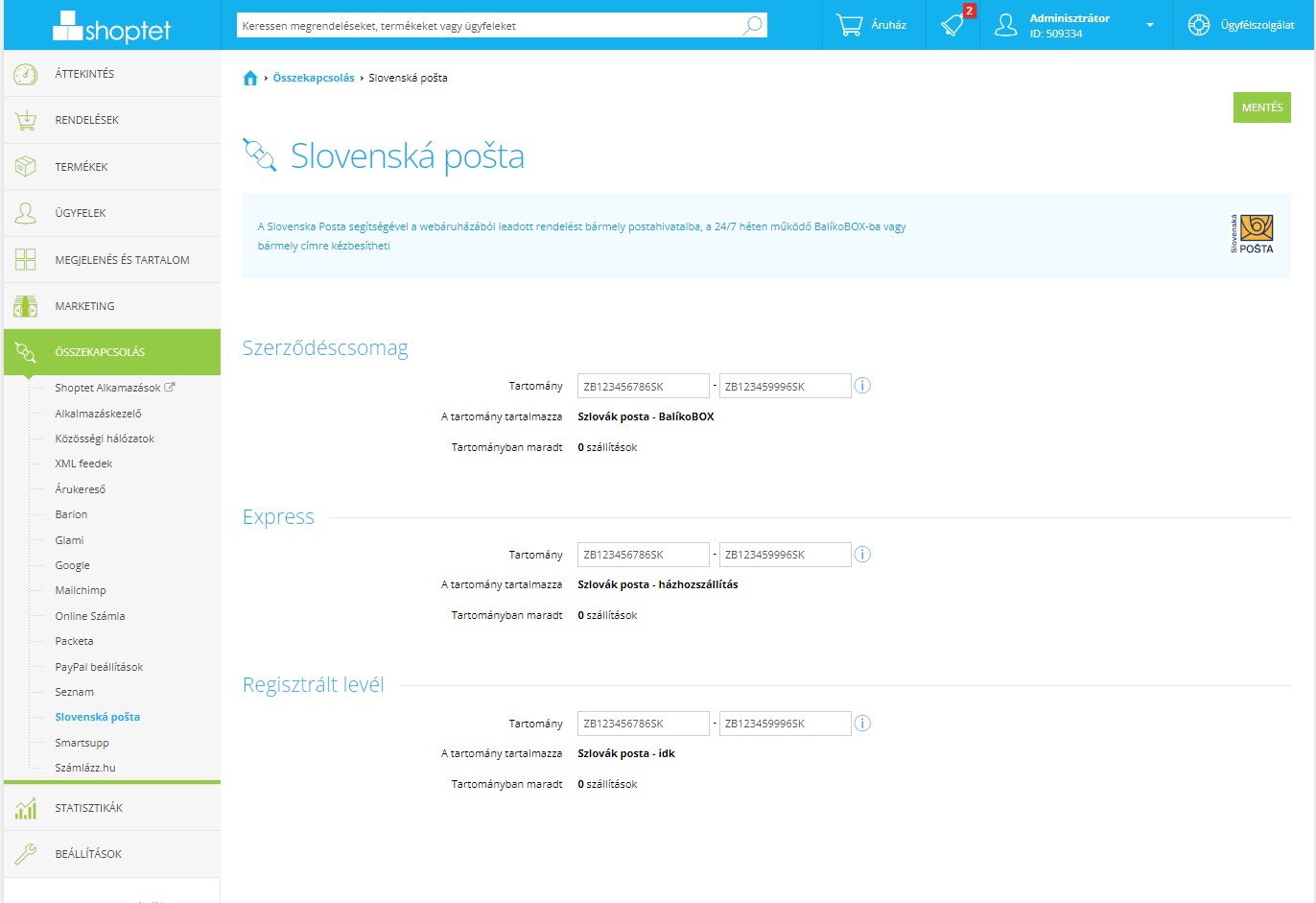Viewport: 1316px width, 903px height.
Task: Click the Slovenská pošta logo image
Action: click(x=1253, y=234)
